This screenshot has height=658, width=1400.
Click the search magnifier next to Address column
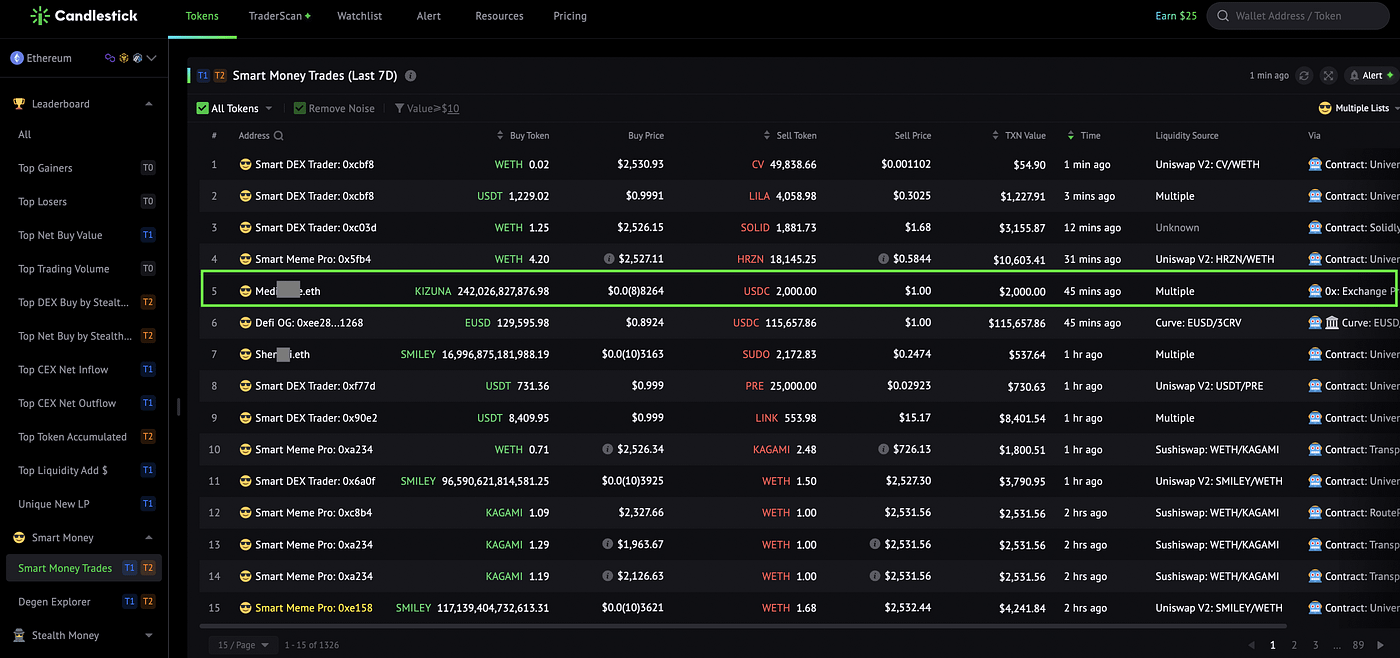tap(279, 136)
